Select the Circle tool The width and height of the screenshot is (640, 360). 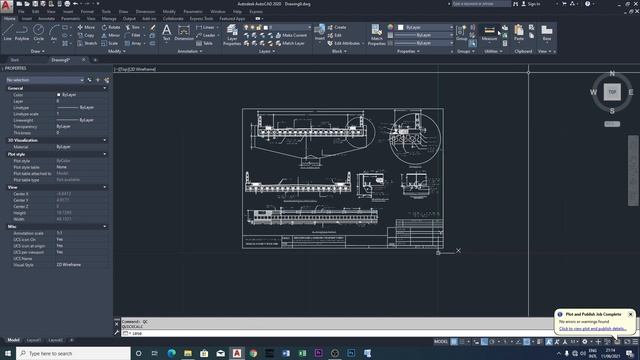pyautogui.click(x=38, y=32)
